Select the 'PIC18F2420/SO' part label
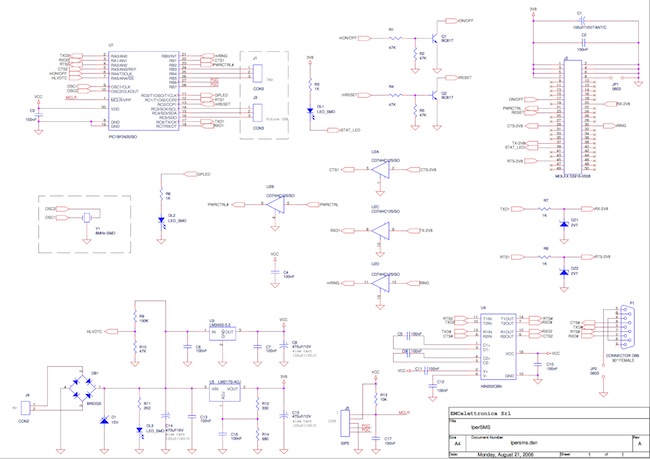This screenshot has height=459, width=650. pyautogui.click(x=123, y=136)
